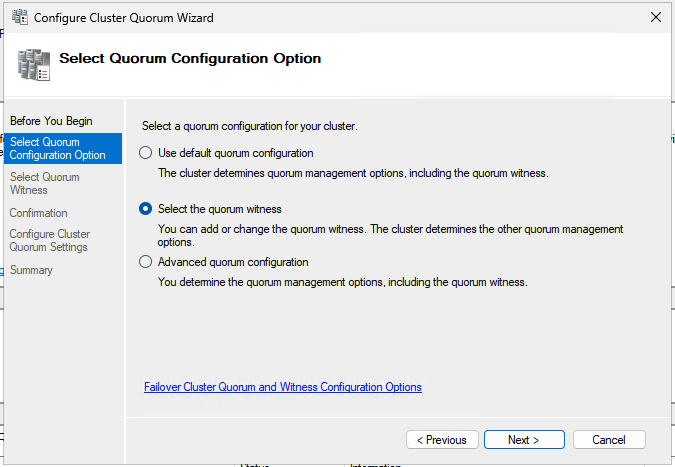
Task: Close the Configure Cluster Quorum Wizard
Action: click(x=655, y=18)
